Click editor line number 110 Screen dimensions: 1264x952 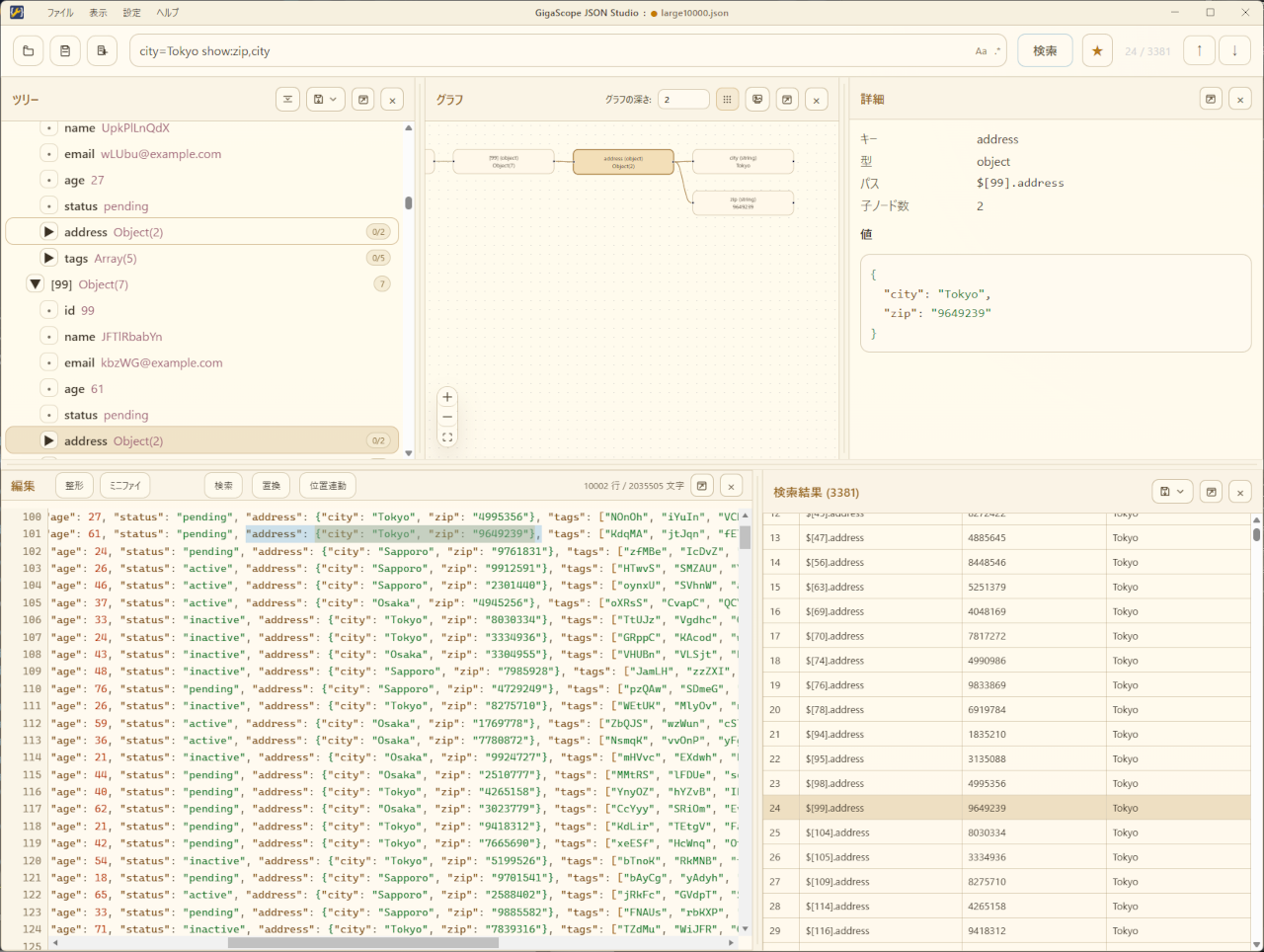32,688
